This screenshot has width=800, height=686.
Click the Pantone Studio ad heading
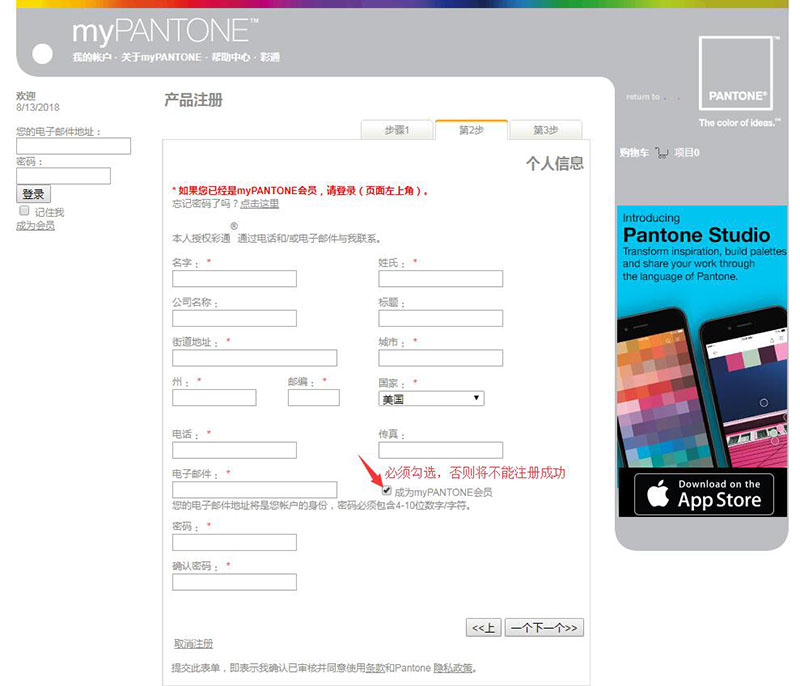point(696,235)
